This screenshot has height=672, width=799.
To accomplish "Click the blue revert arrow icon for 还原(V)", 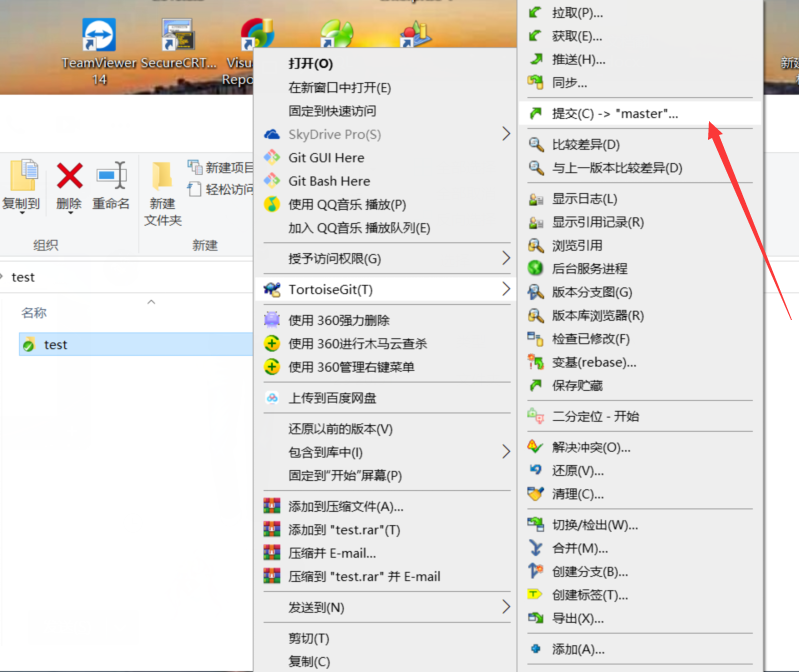I will tap(535, 470).
